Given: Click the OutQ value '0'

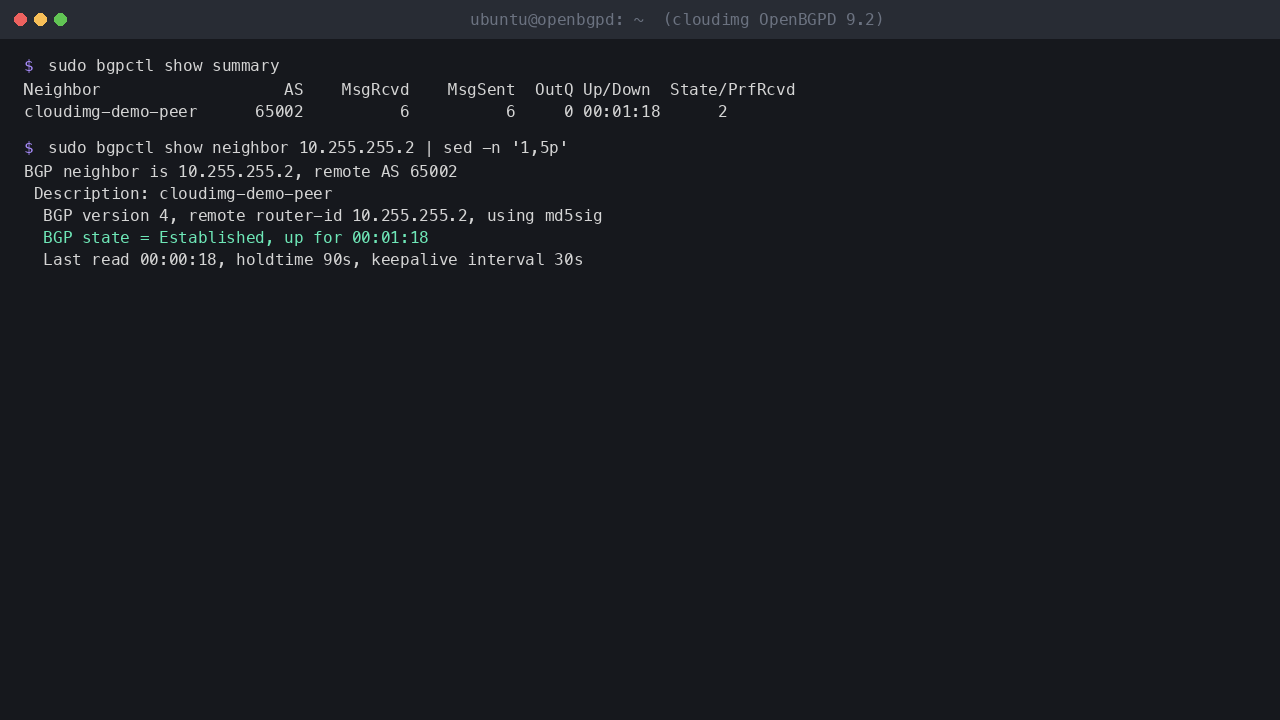Looking at the screenshot, I should 569,112.
